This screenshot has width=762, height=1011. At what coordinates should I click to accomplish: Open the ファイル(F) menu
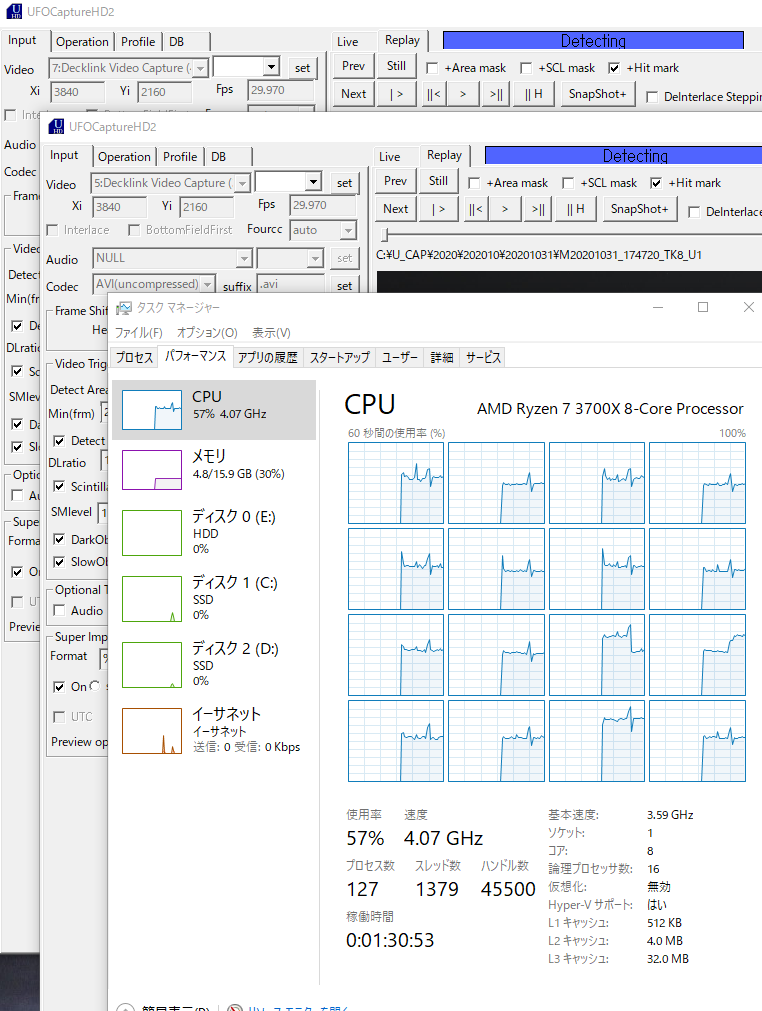[x=138, y=333]
